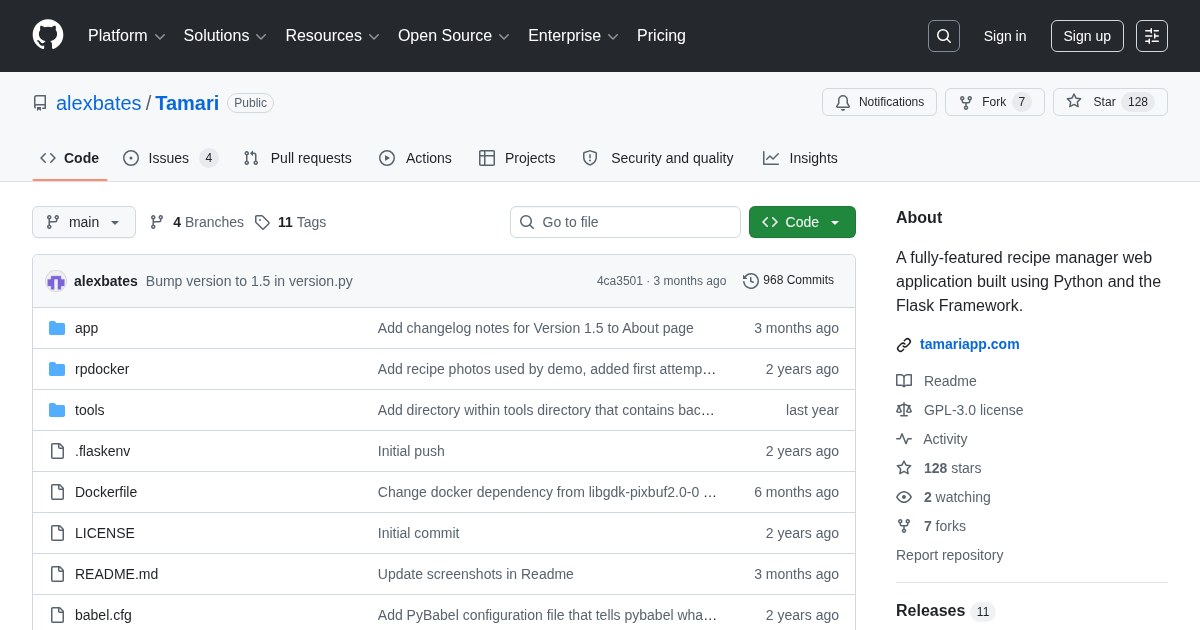Click the file icon for README.md
This screenshot has height=630, width=1200.
pos(57,574)
